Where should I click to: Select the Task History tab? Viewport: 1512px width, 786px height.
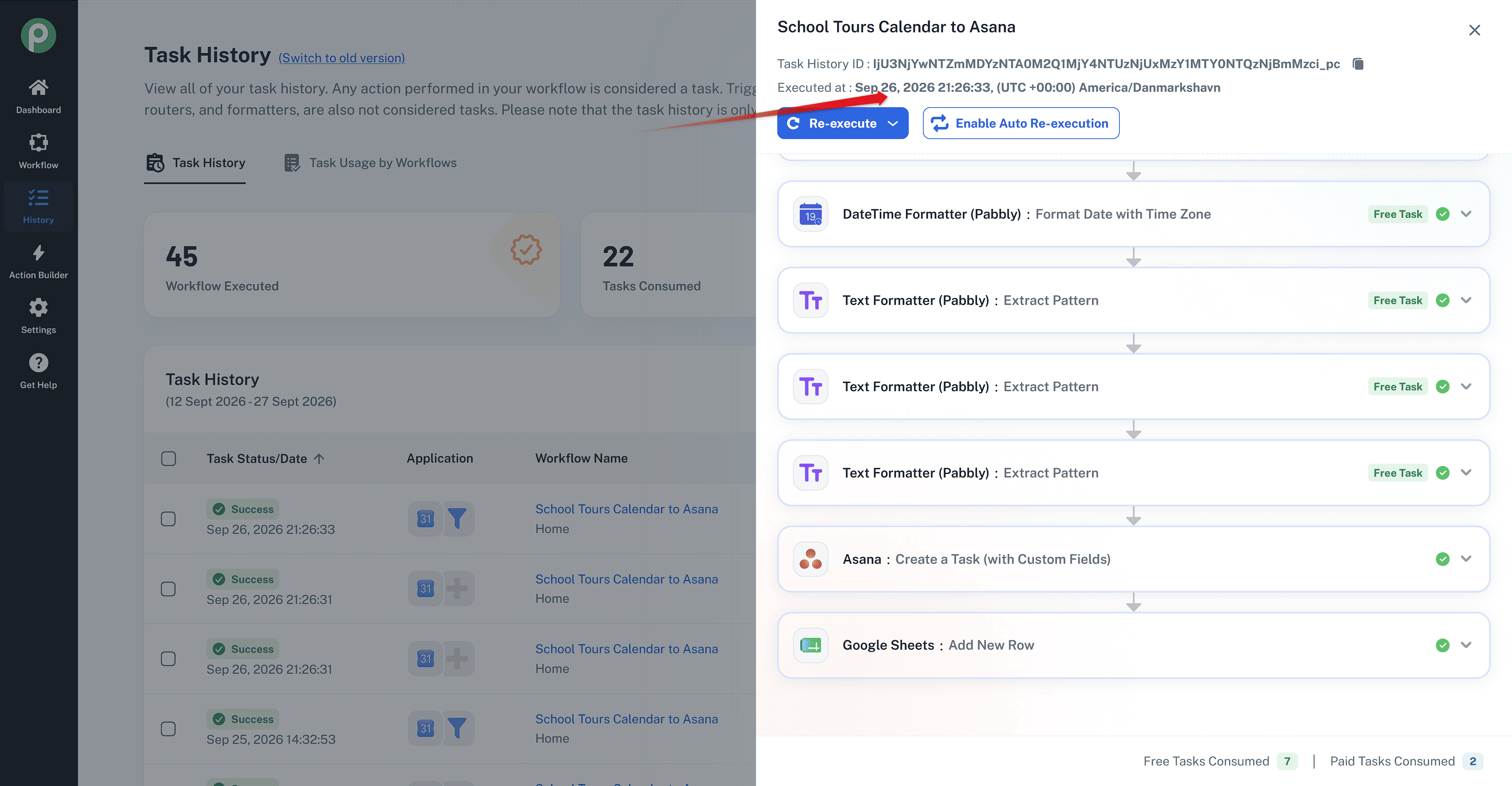click(x=195, y=163)
